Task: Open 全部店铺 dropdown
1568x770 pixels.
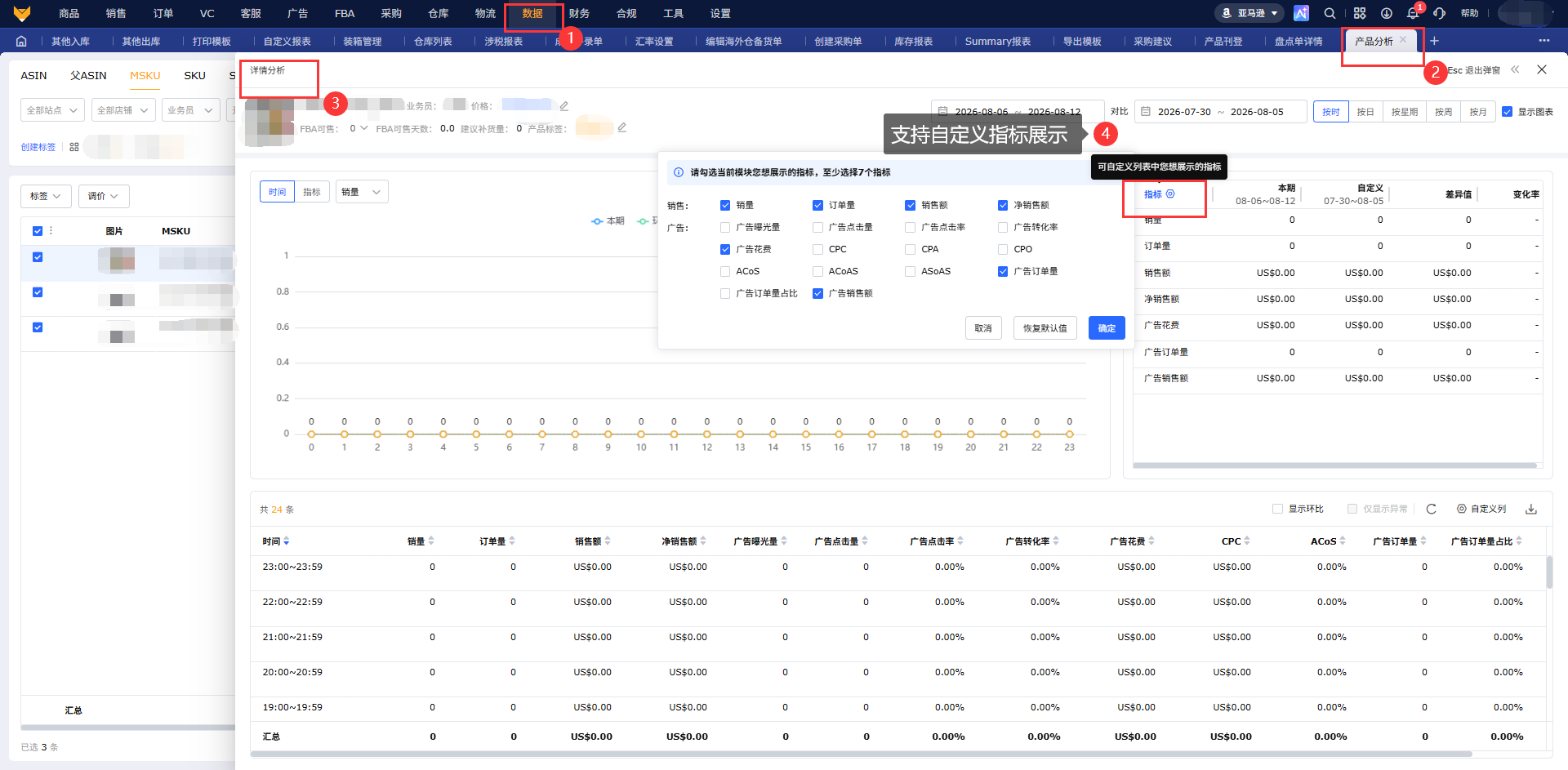Action: click(x=122, y=109)
